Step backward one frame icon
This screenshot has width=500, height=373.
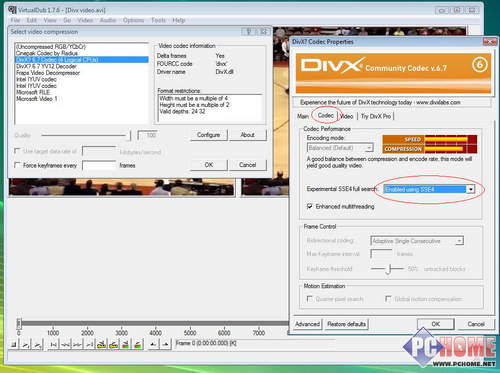click(x=65, y=344)
